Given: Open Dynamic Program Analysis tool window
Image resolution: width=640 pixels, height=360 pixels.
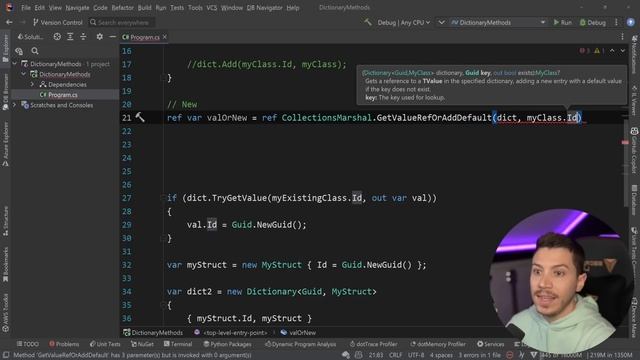Looking at the screenshot, I should pyautogui.click(x=300, y=344).
